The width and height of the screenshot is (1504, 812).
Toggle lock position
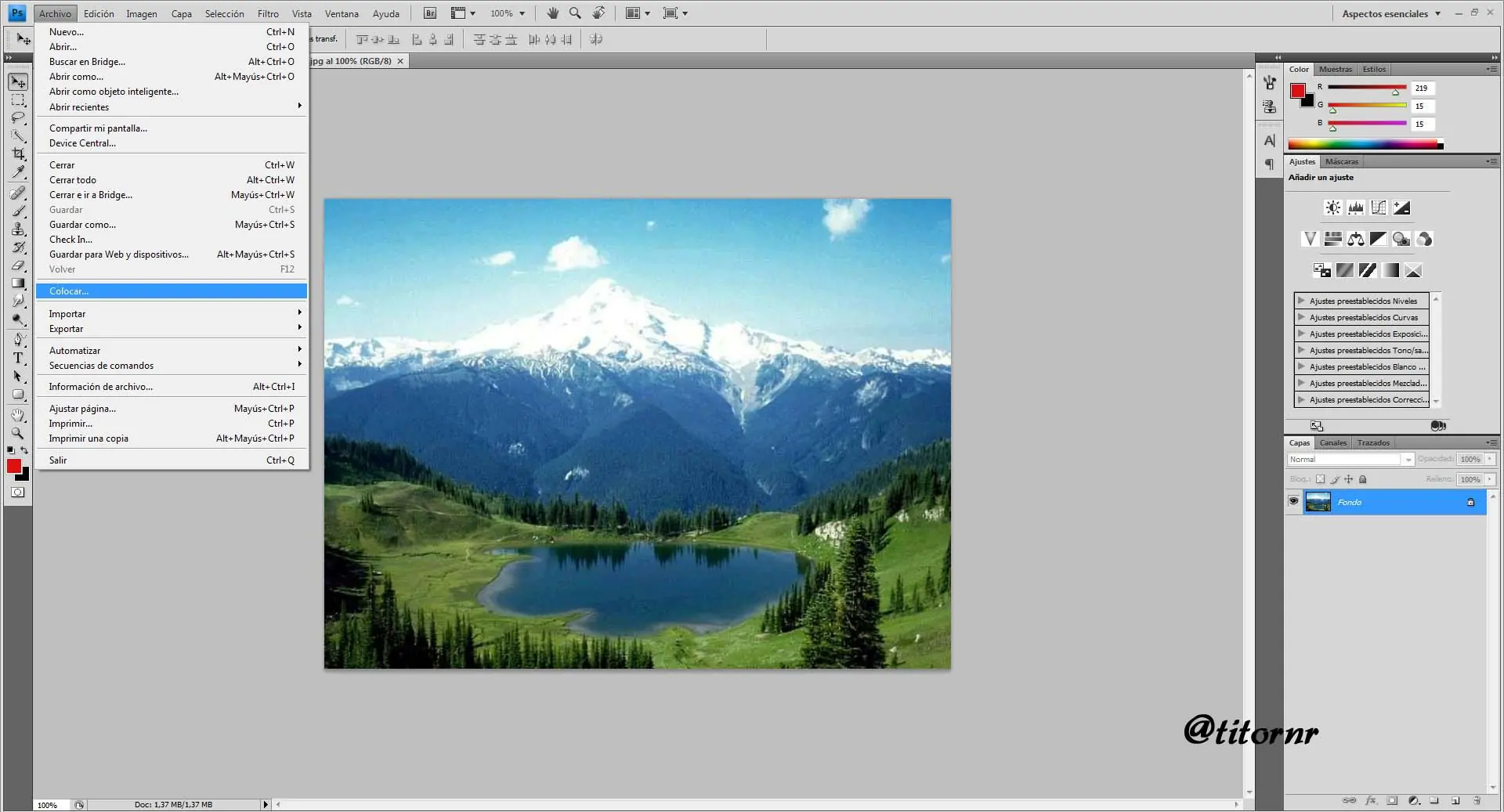click(x=1349, y=479)
